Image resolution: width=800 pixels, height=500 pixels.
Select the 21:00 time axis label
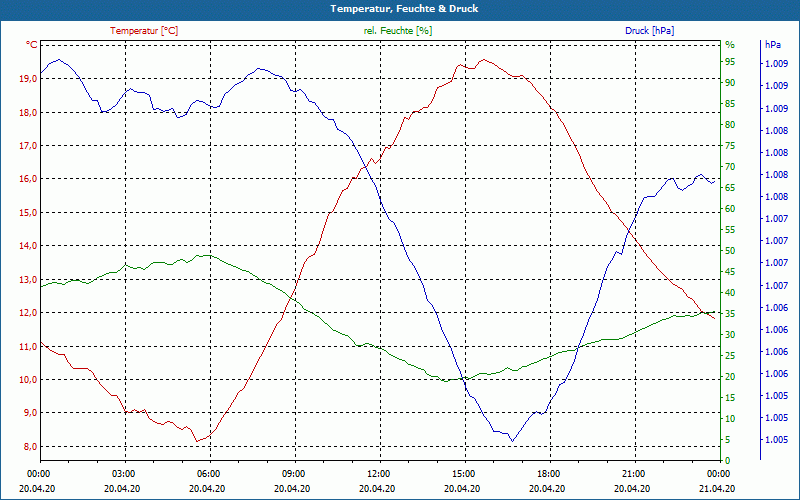pyautogui.click(x=633, y=473)
